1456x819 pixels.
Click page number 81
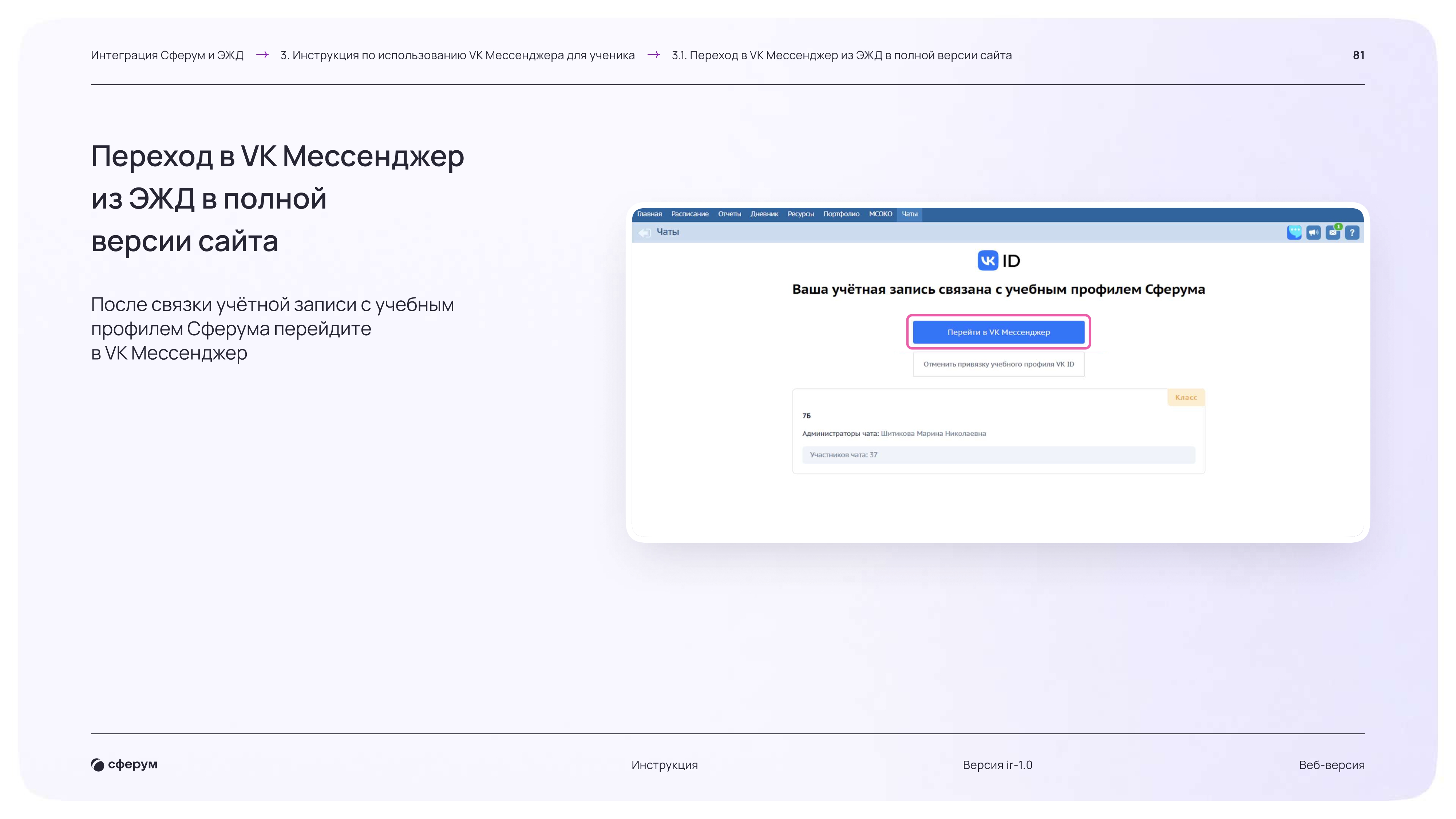(1358, 55)
